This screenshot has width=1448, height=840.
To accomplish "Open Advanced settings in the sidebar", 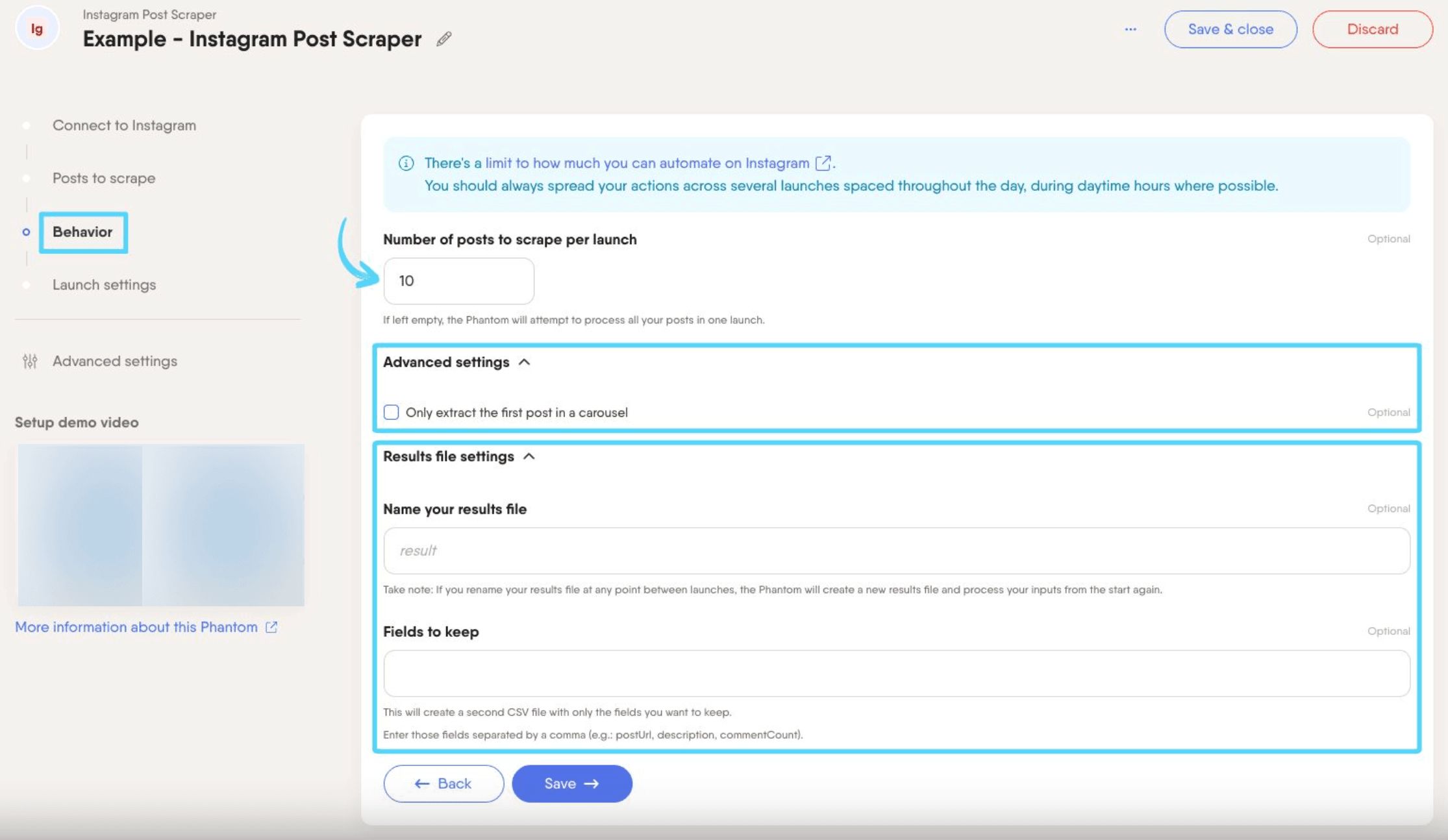I will pyautogui.click(x=115, y=361).
